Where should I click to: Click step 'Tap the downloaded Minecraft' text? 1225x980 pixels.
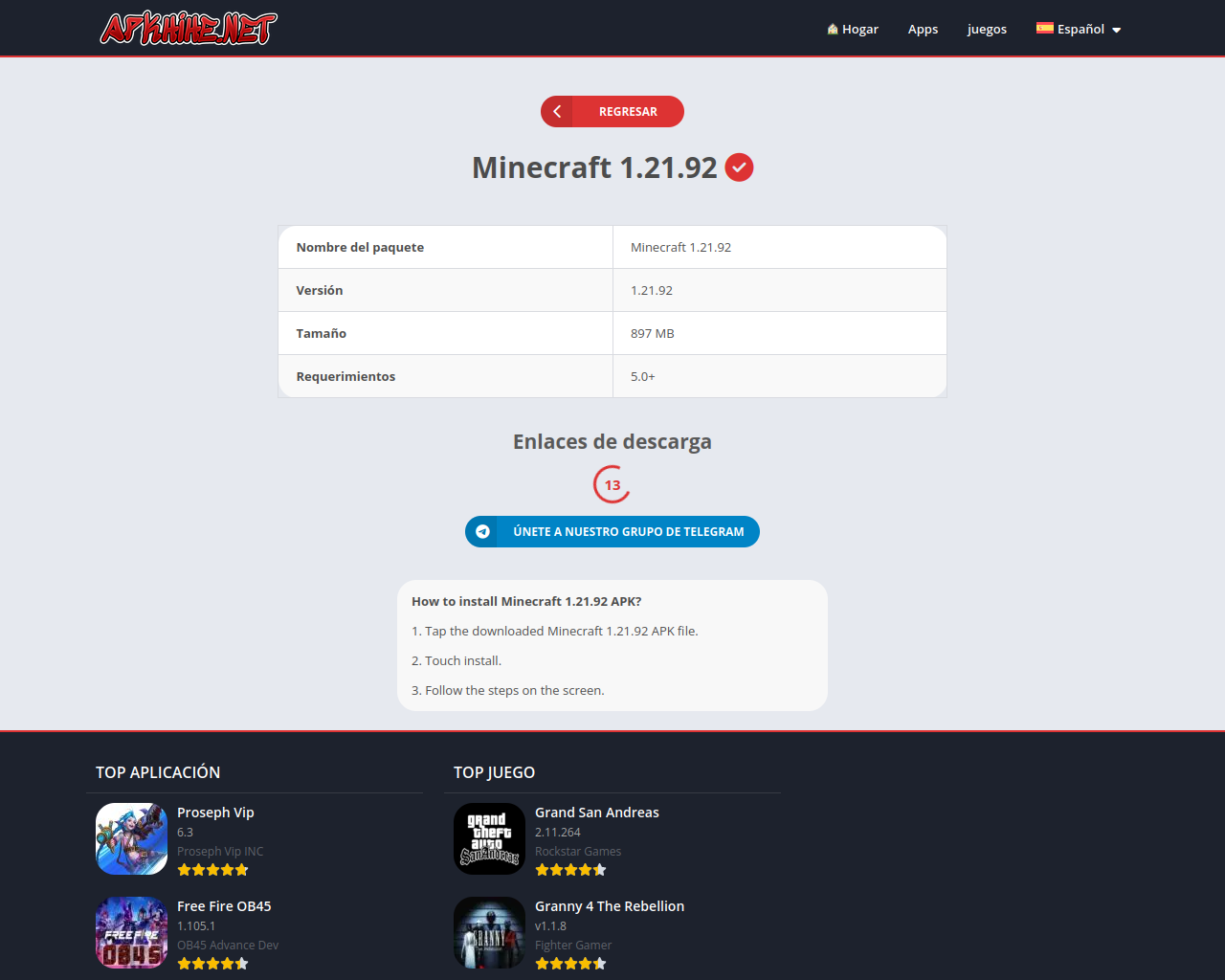click(x=555, y=631)
